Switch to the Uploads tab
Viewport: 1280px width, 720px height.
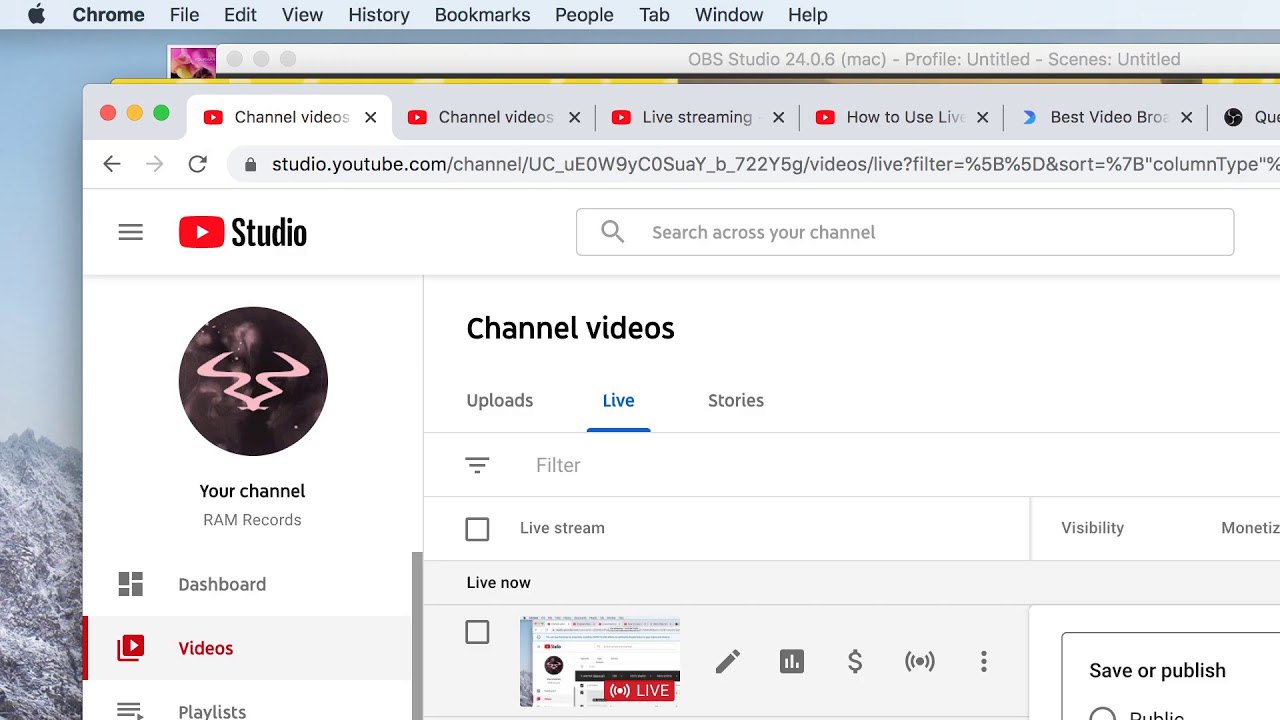click(x=500, y=400)
